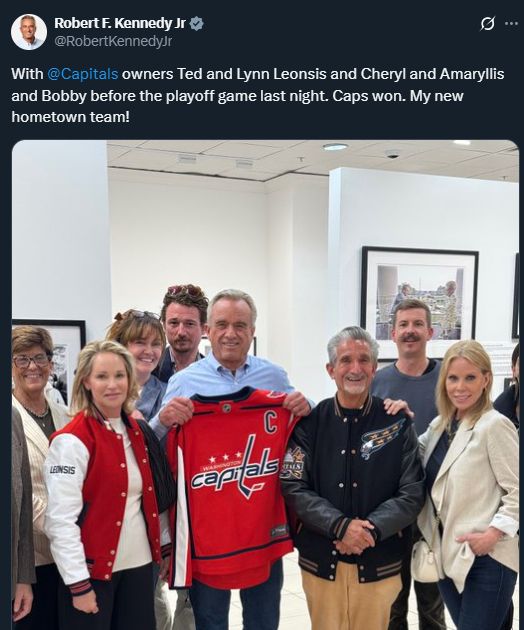Click the LEONSIS text on white sleeve
The height and width of the screenshot is (630, 524).
click(x=62, y=469)
